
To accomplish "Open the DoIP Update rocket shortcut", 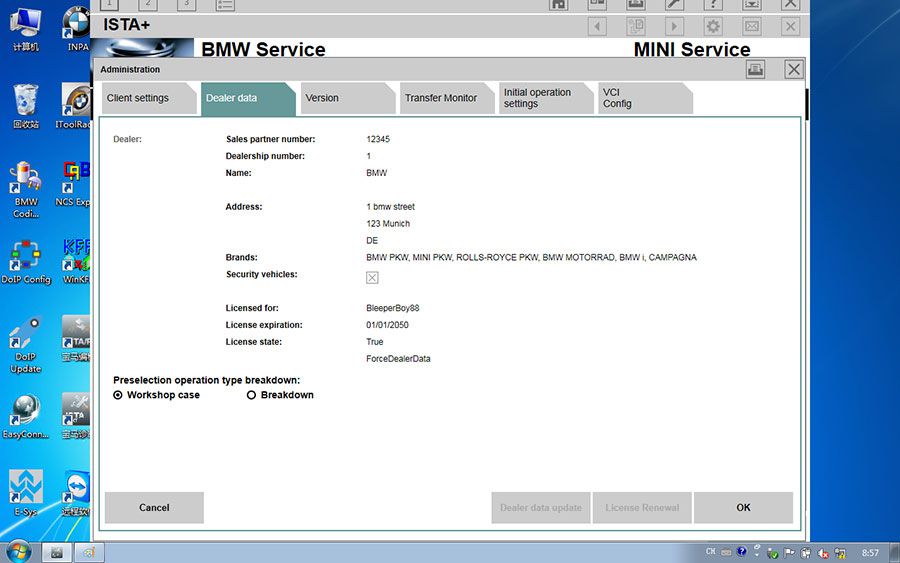I will 26,345.
